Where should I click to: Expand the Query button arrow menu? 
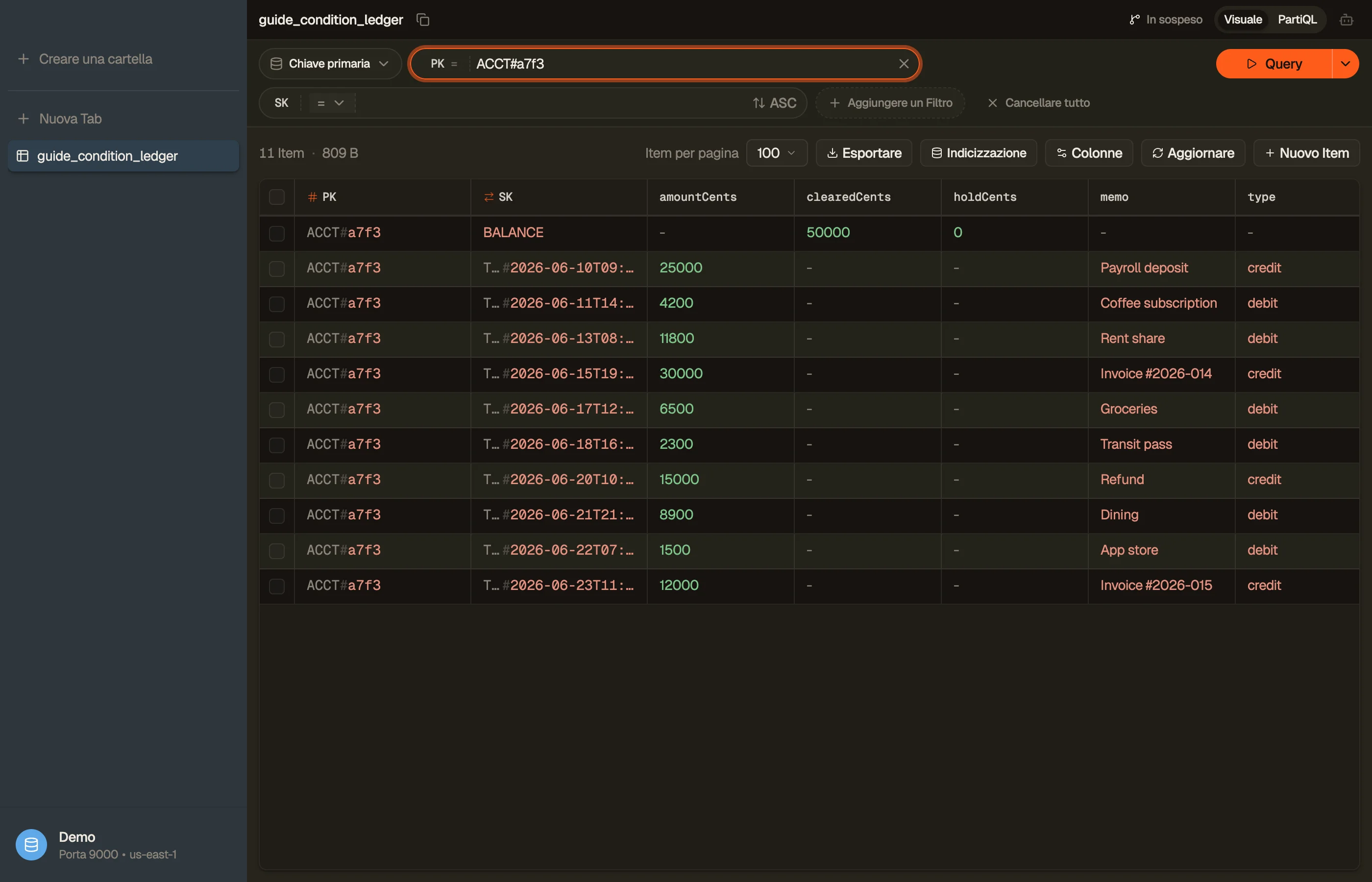1346,64
